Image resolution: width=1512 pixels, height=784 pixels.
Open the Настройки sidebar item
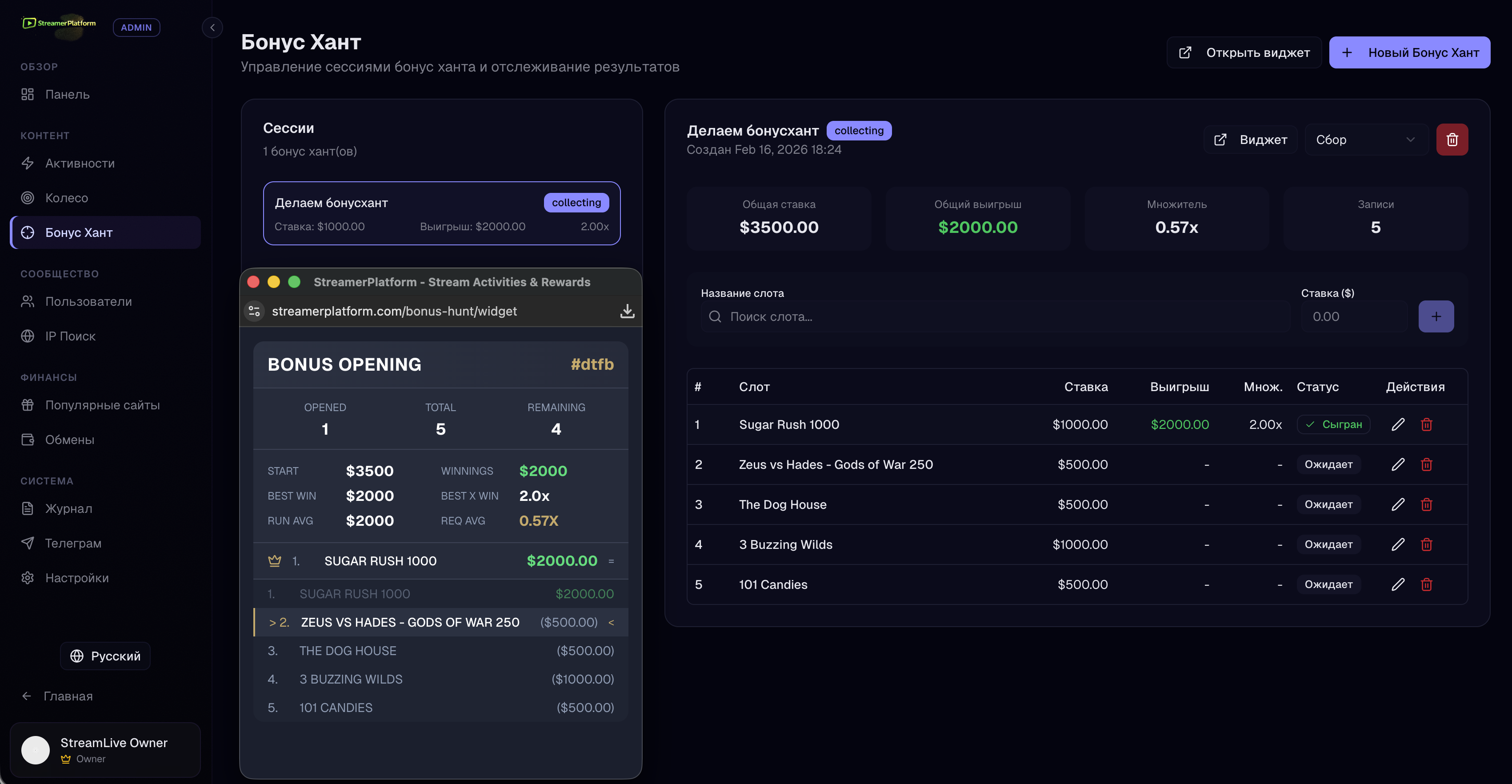77,578
